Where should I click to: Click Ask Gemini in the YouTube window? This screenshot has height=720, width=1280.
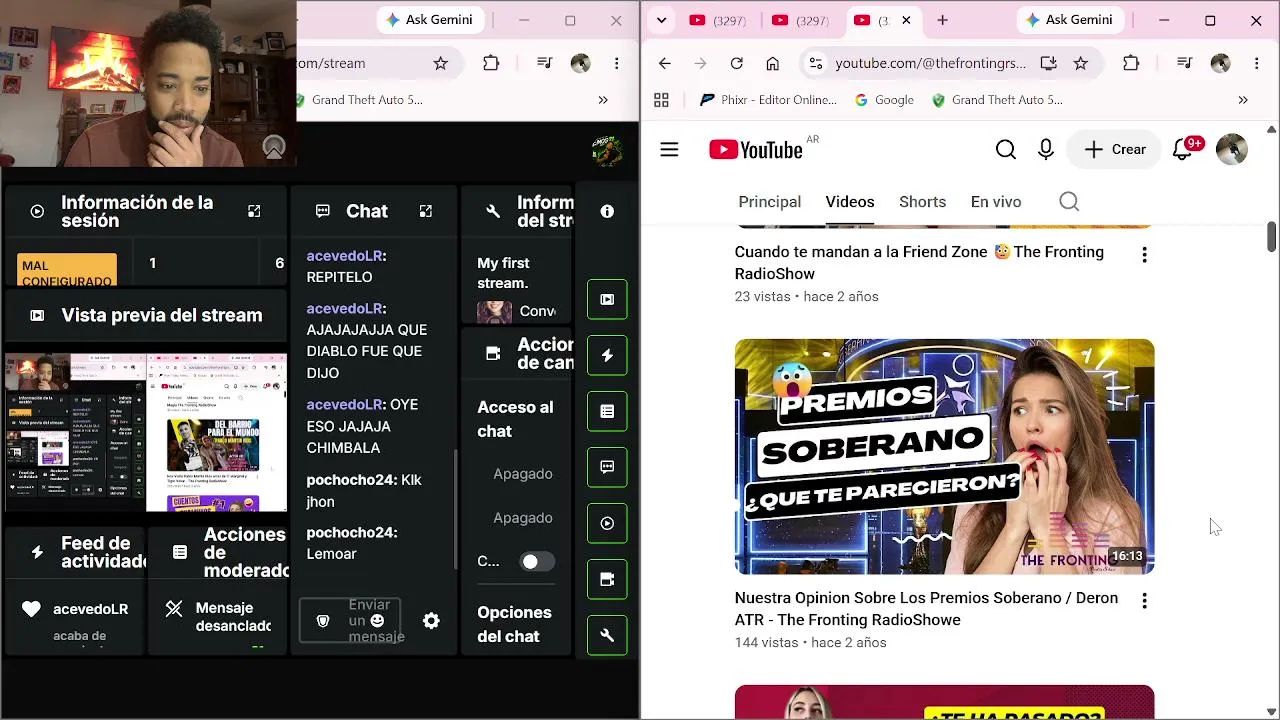(1069, 20)
